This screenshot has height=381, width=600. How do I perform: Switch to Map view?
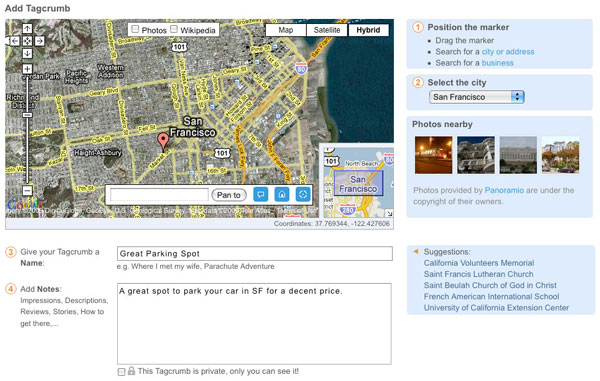[x=286, y=30]
